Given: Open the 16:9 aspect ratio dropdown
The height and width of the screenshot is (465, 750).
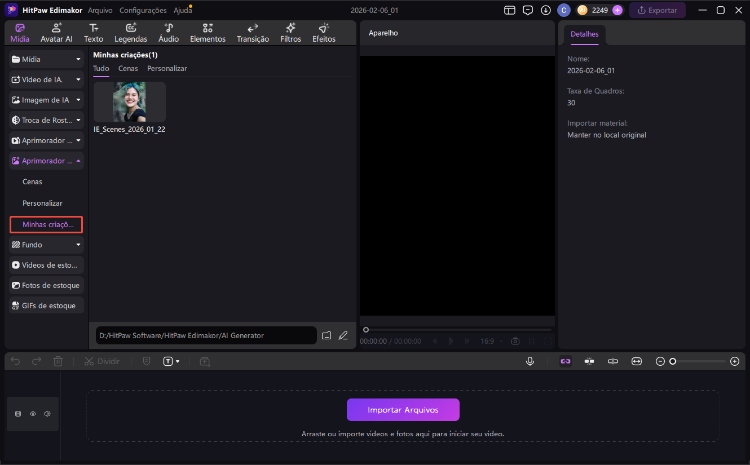Looking at the screenshot, I should tap(491, 341).
